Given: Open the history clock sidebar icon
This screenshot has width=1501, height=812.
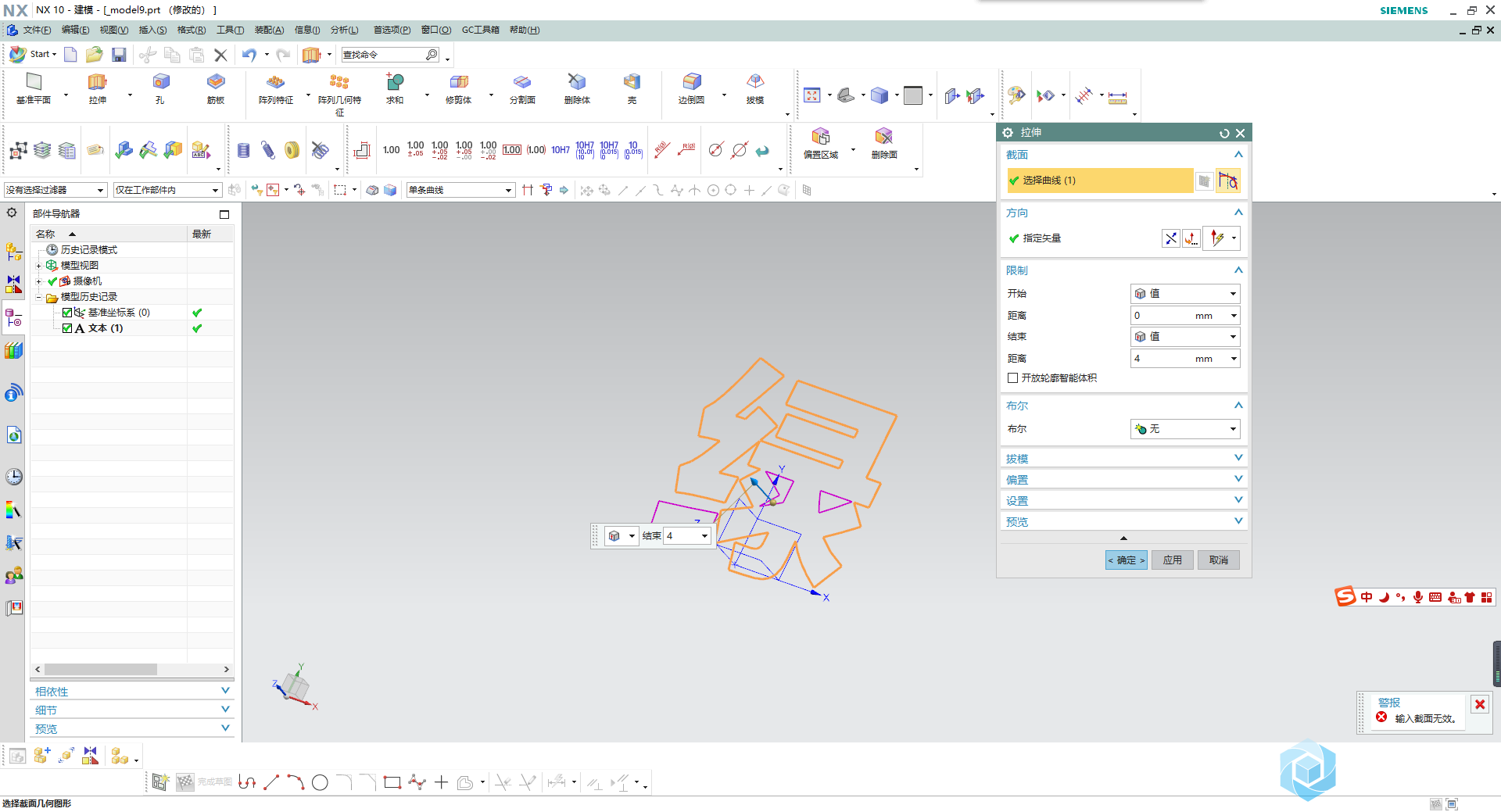Looking at the screenshot, I should tap(14, 477).
